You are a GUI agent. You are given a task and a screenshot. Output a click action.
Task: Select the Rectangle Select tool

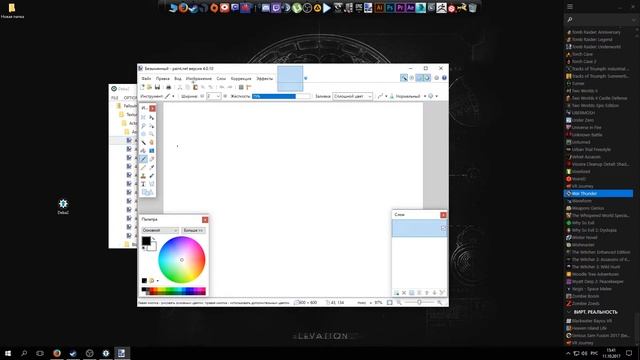(143, 117)
